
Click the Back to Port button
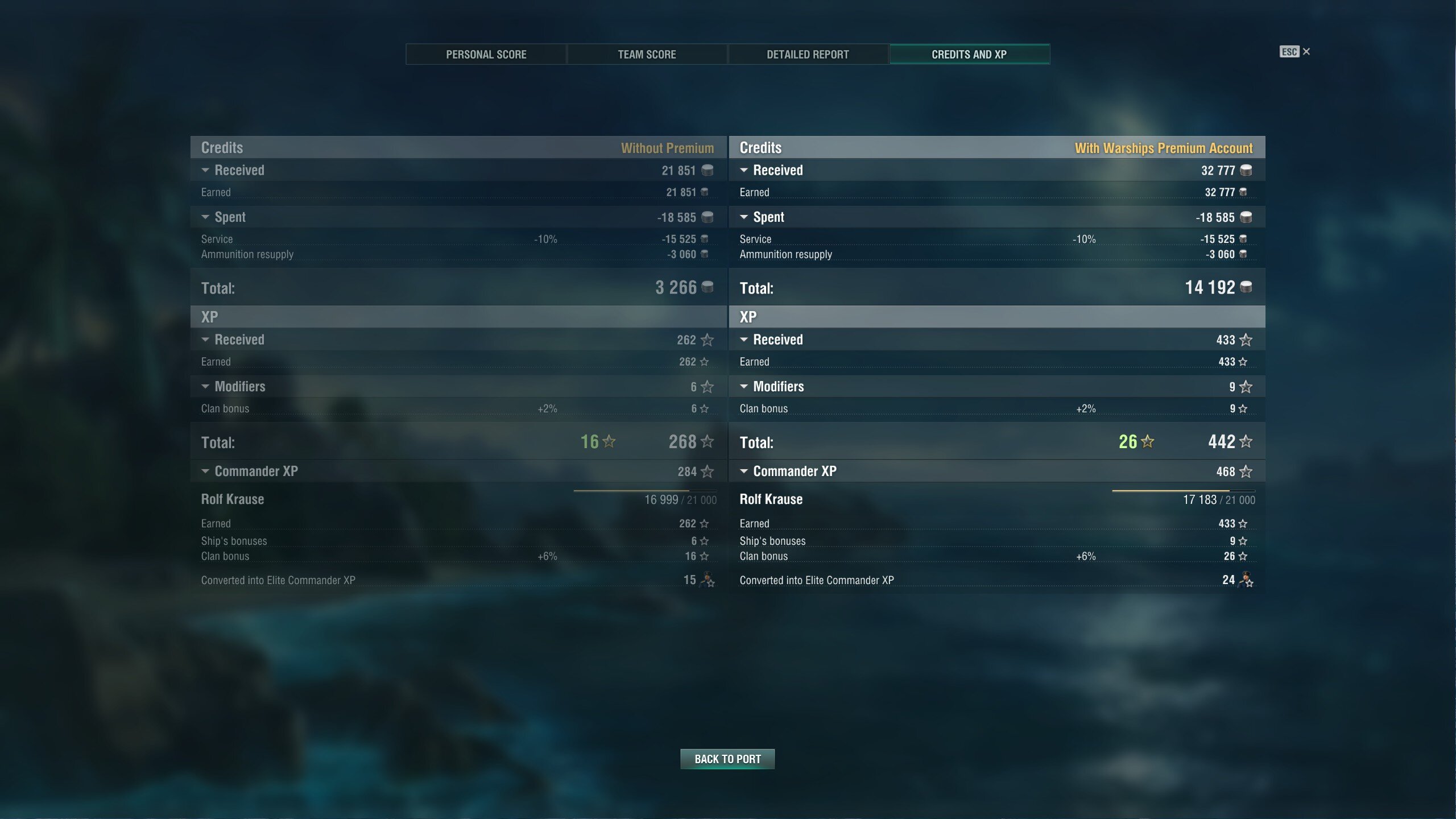[727, 759]
